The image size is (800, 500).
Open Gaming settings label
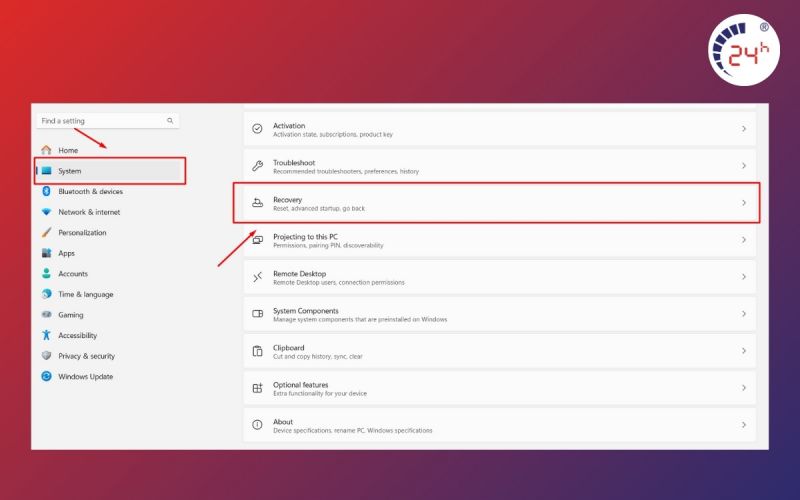click(x=70, y=315)
